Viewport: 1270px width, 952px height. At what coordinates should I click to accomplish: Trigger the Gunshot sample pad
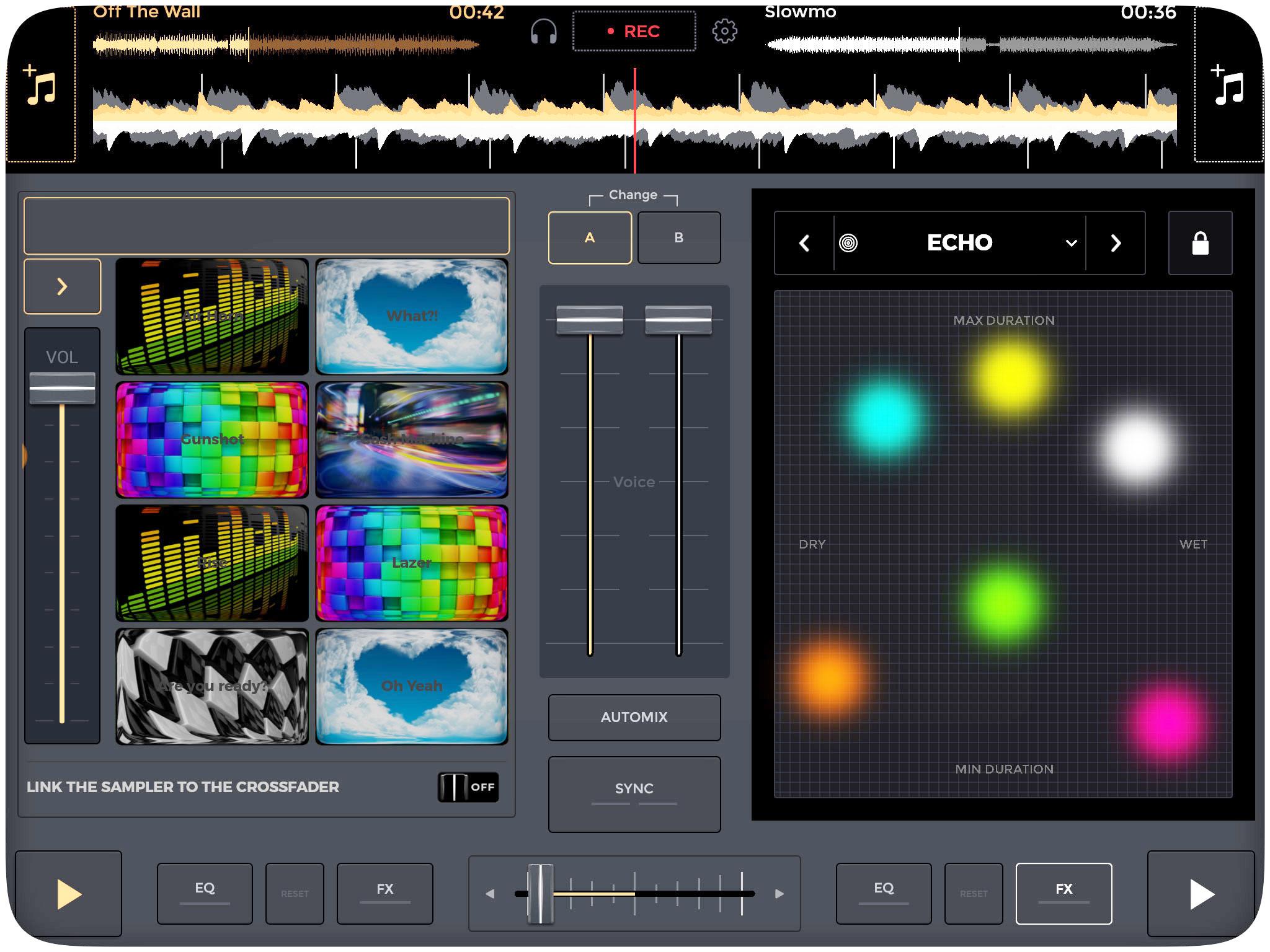[212, 439]
